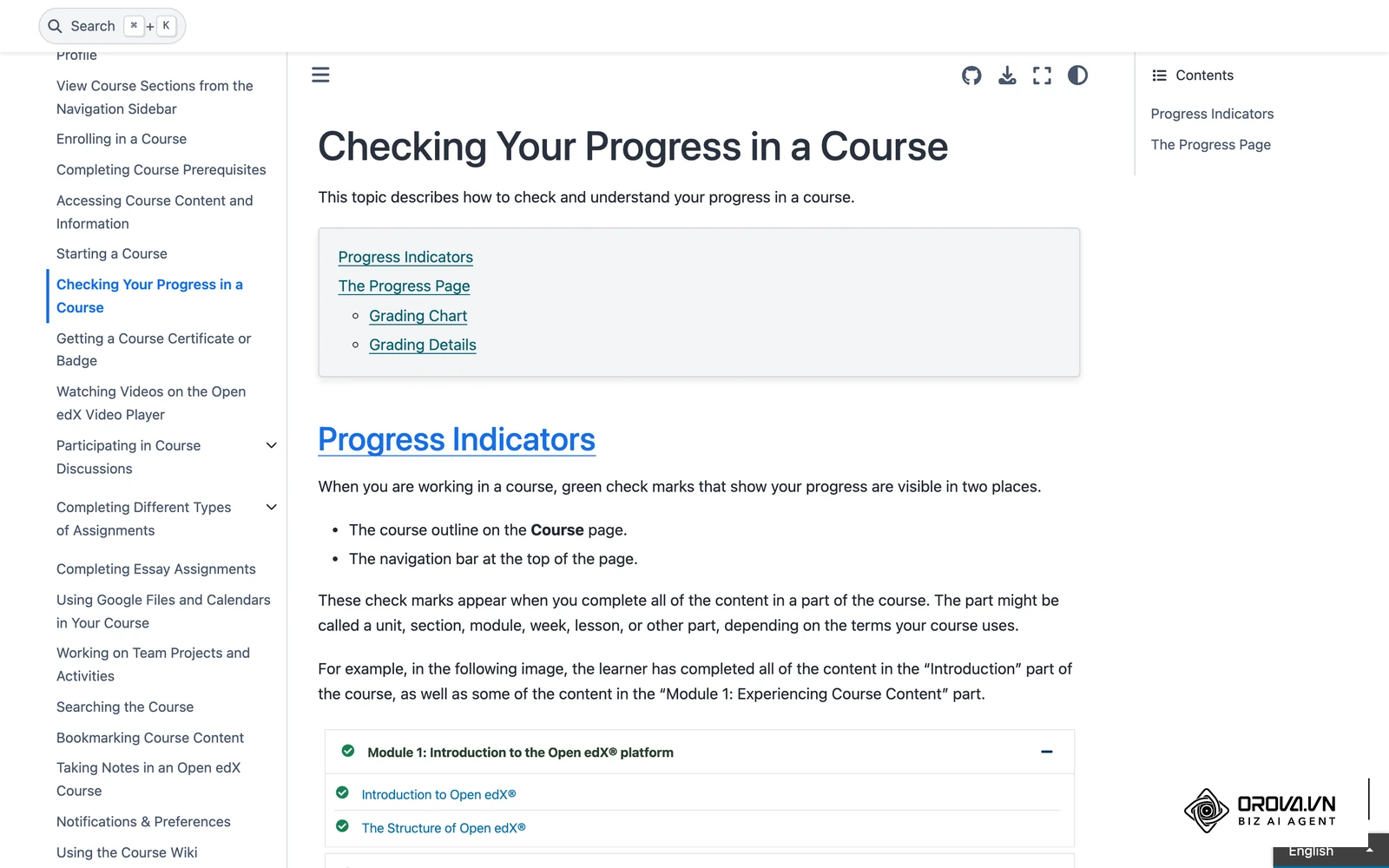Open Enrolling in a Course sidebar item
Viewport: 1389px width, 868px height.
[122, 139]
